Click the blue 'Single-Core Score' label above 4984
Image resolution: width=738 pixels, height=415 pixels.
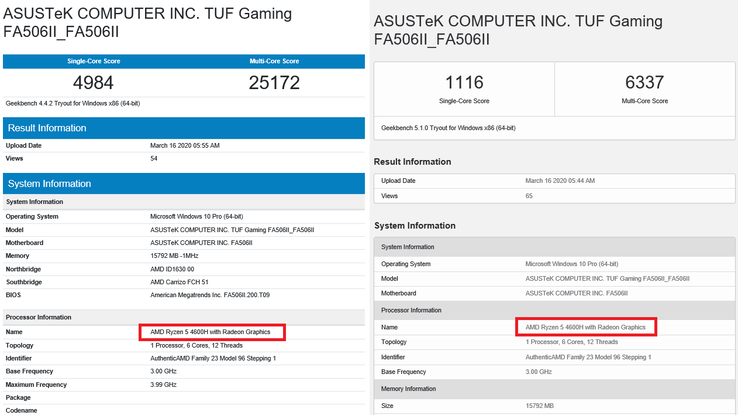click(93, 61)
